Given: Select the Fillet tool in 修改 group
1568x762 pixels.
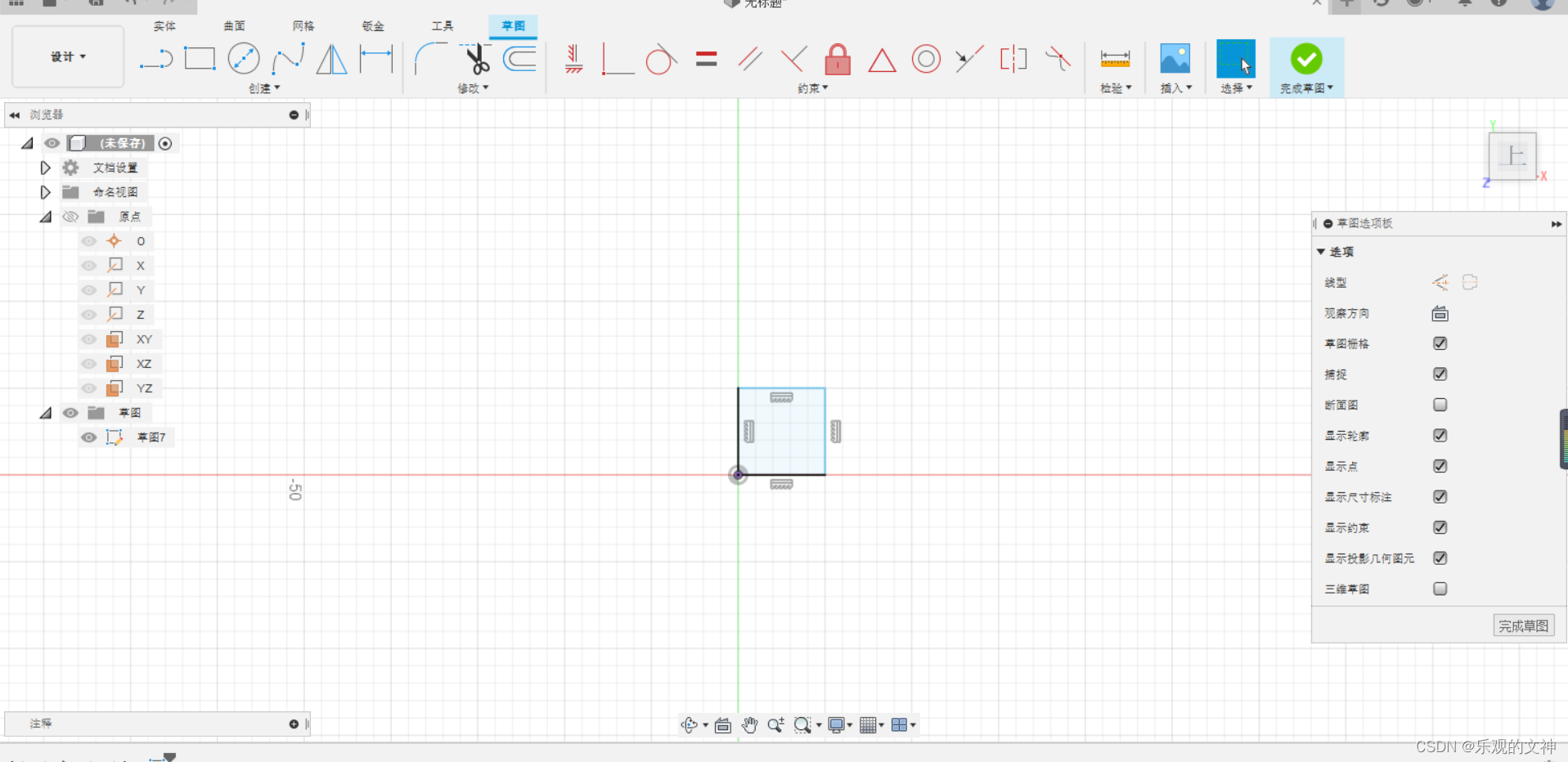Looking at the screenshot, I should click(x=430, y=59).
